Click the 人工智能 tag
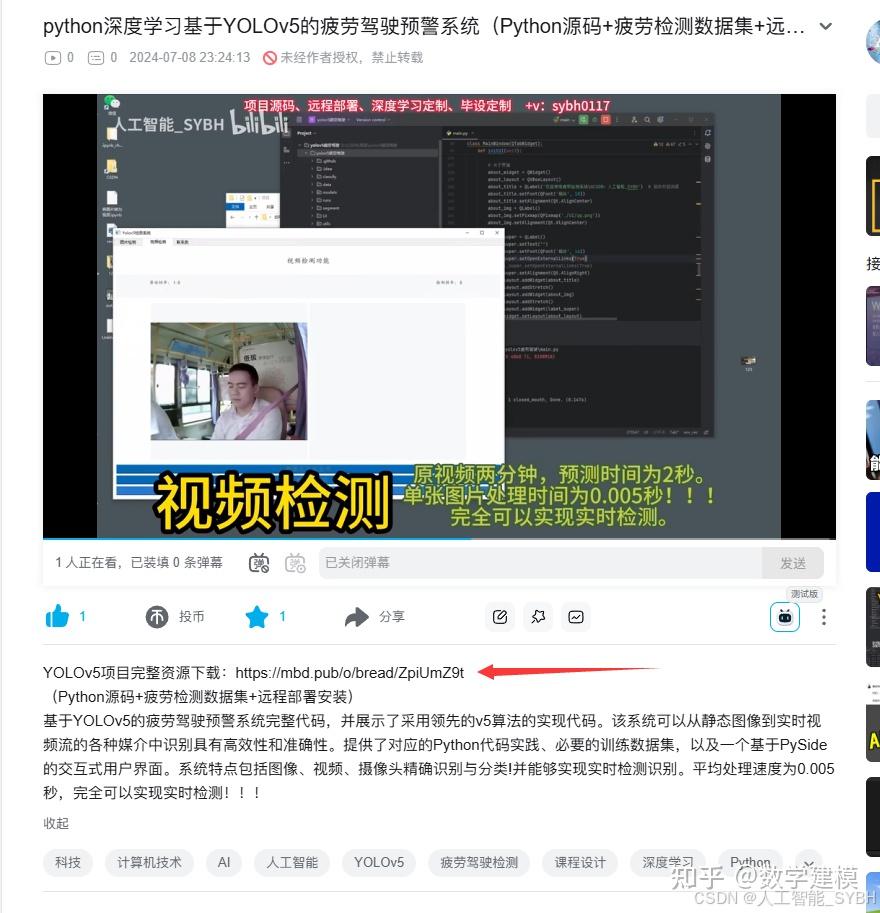 (292, 863)
